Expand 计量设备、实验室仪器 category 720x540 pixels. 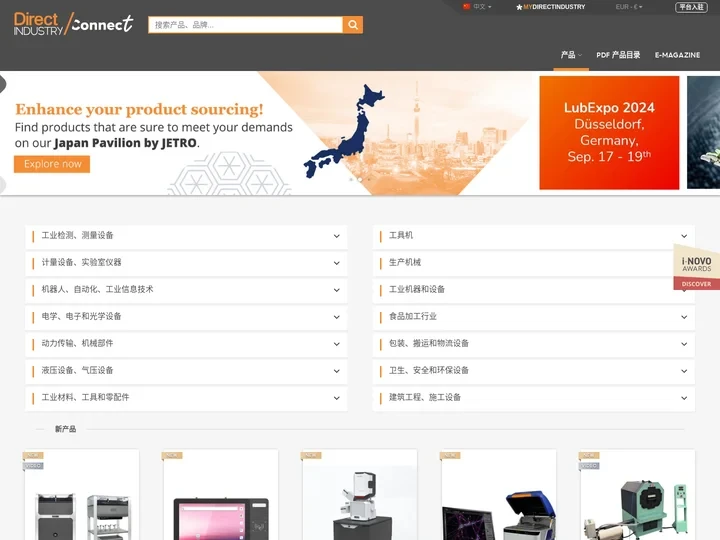coord(186,263)
